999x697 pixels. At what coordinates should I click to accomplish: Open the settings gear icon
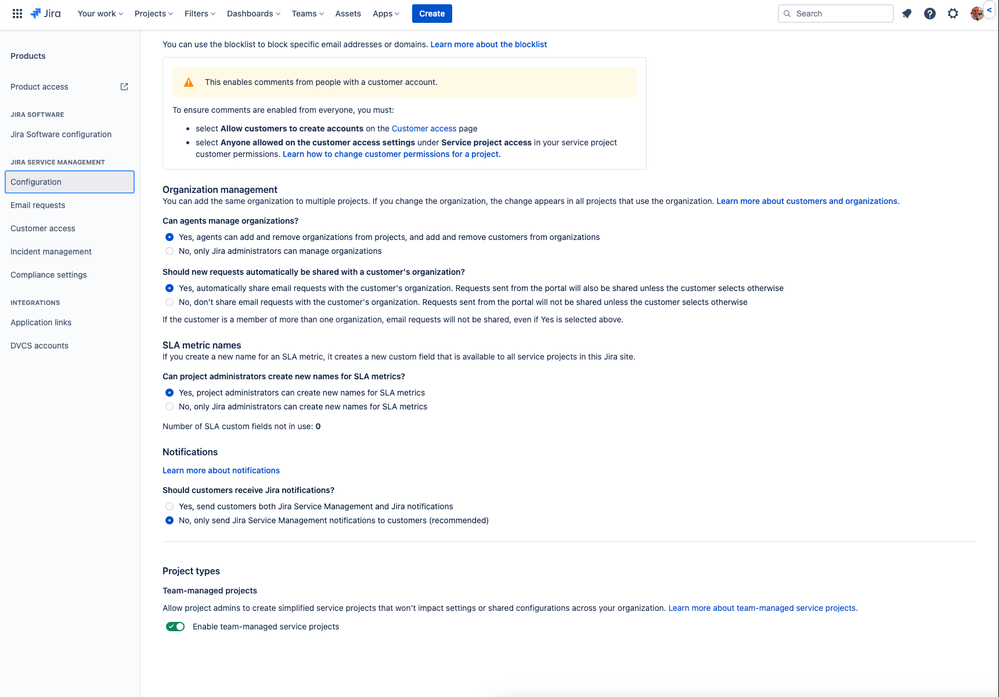coord(952,13)
